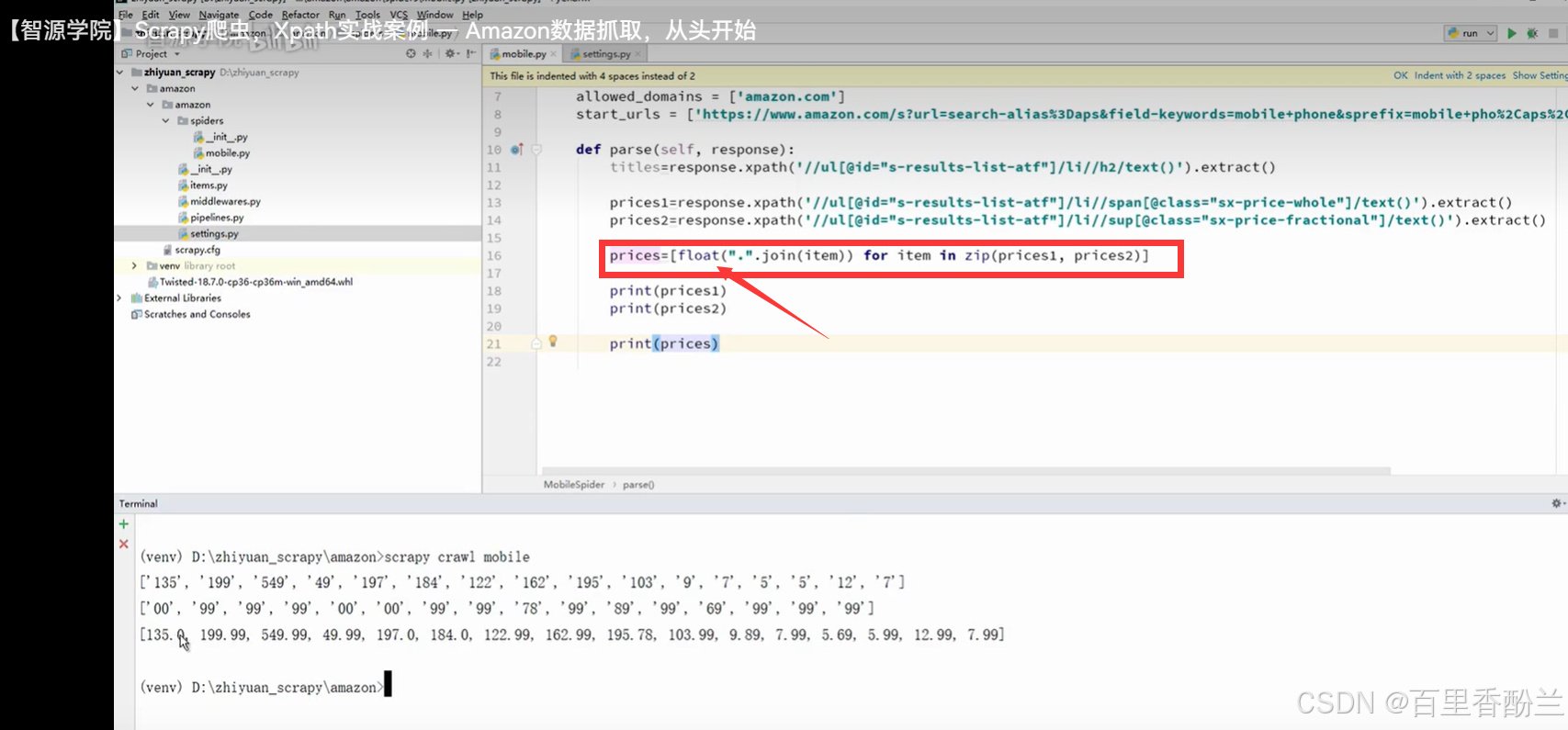Close the mobile.py editor tab
Screen dimensions: 1568x730
coord(553,54)
